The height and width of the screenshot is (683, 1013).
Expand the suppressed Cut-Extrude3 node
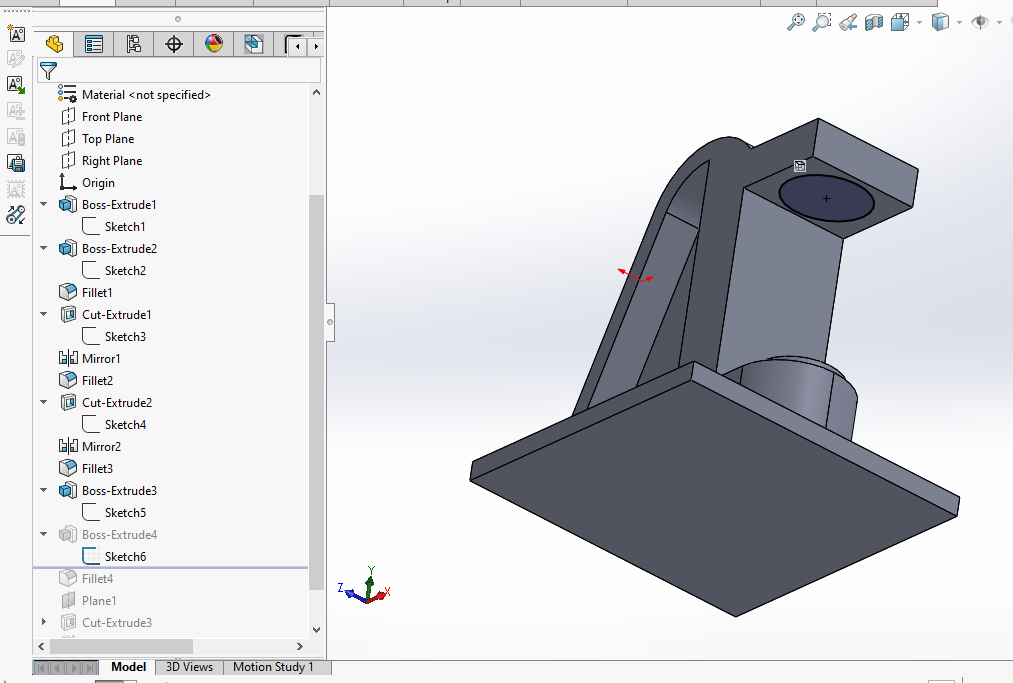43,623
